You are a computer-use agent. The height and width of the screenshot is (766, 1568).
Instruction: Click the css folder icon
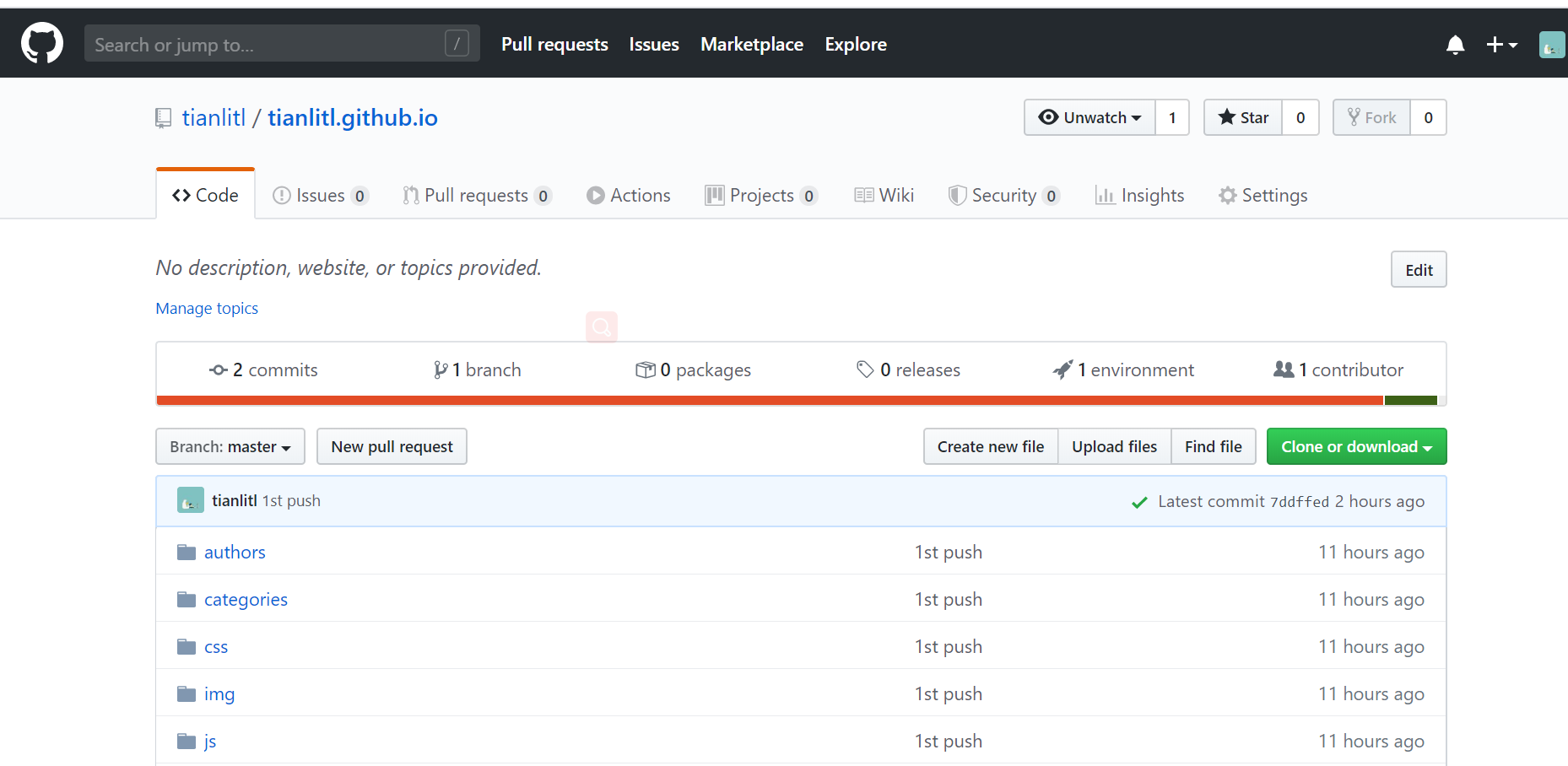tap(187, 647)
